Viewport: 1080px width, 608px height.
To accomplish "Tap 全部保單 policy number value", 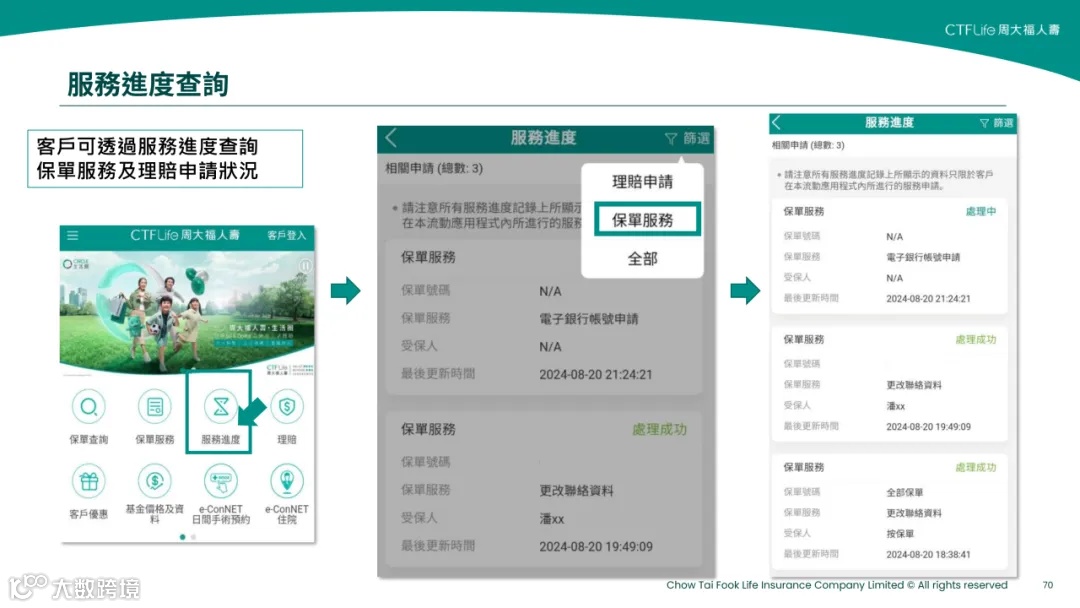I will pyautogui.click(x=904, y=492).
